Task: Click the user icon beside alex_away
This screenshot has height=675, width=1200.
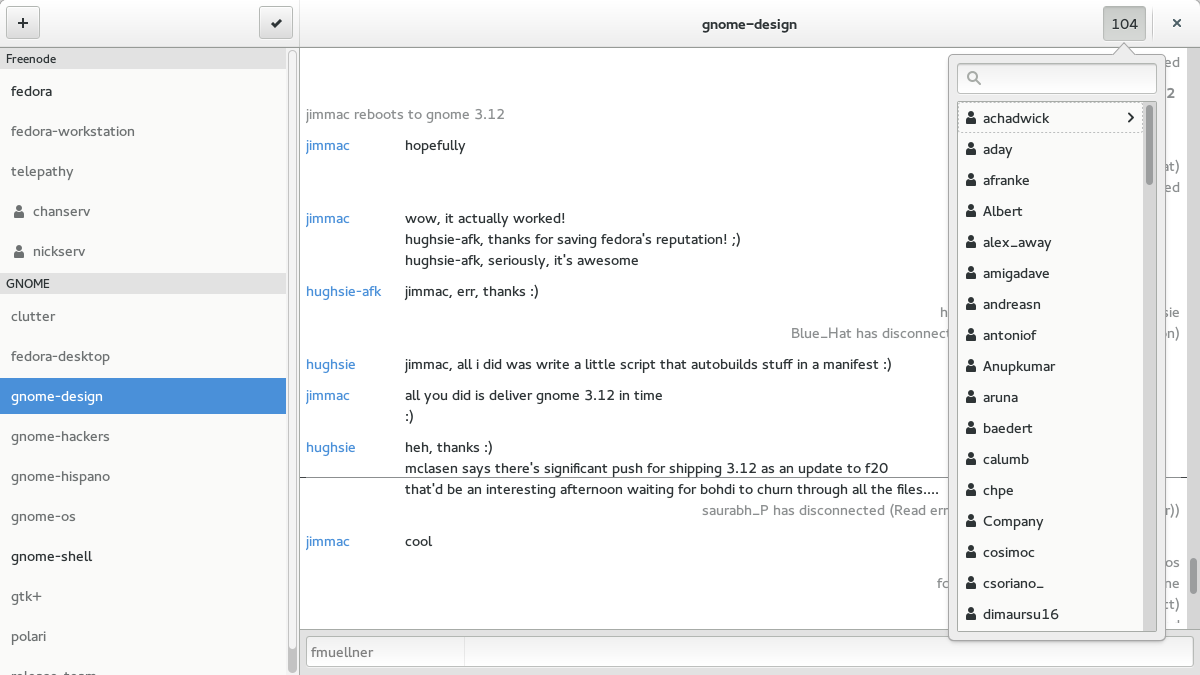Action: point(971,242)
